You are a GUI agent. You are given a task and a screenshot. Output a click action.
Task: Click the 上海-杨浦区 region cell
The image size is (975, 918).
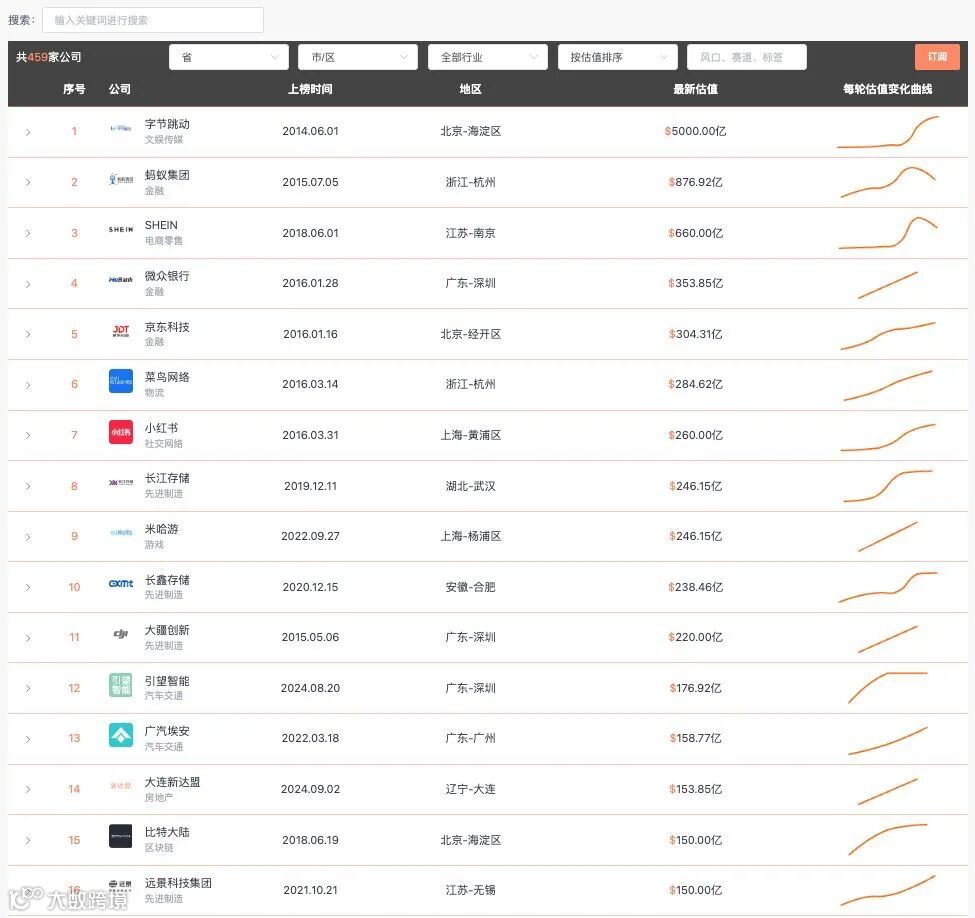[x=470, y=536]
